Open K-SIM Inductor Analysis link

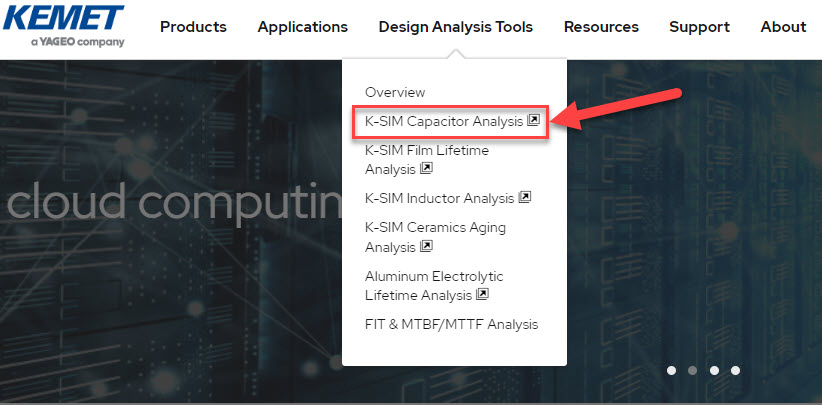[x=439, y=198]
